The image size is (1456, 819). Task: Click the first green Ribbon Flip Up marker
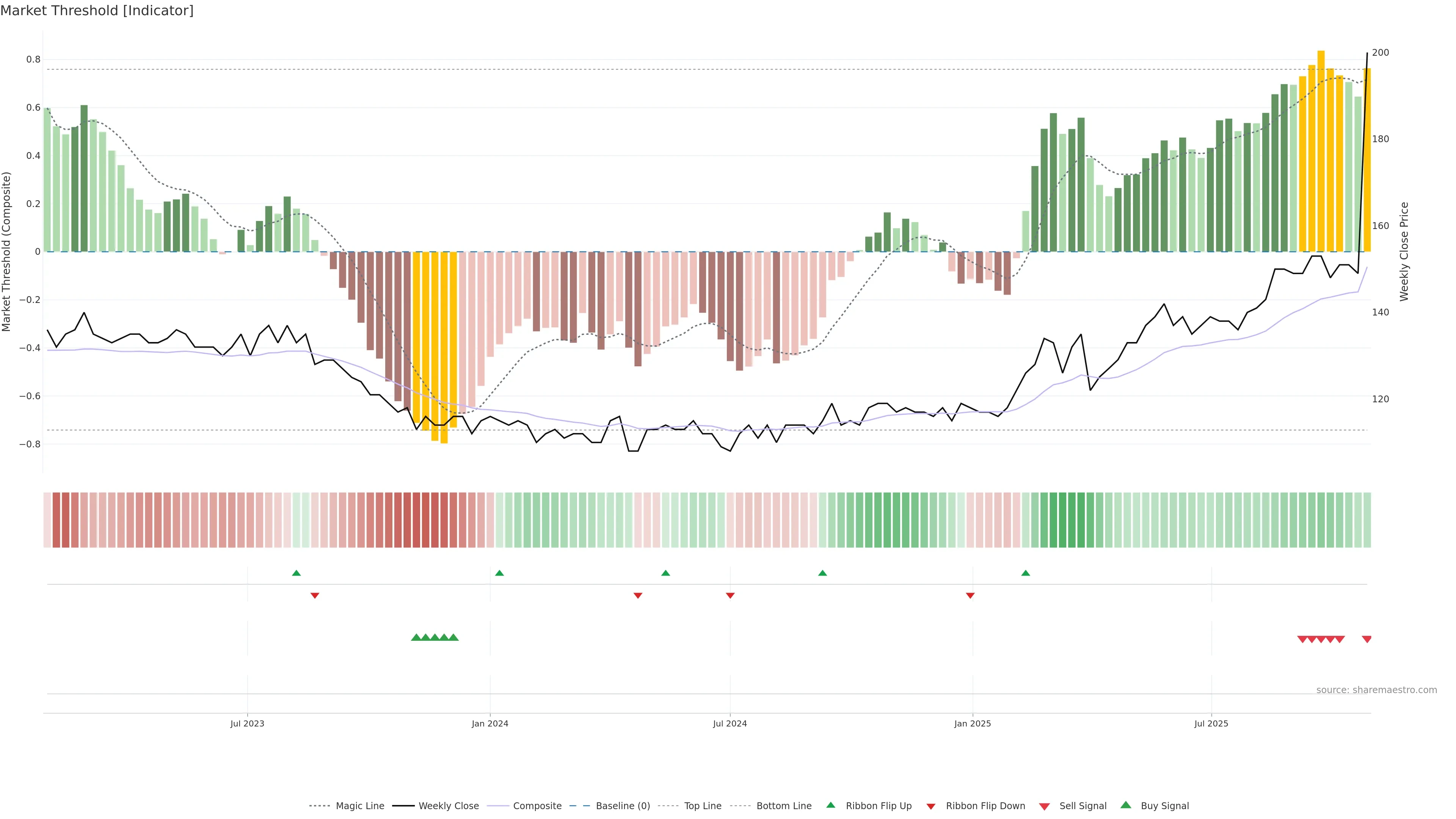pos(296,573)
